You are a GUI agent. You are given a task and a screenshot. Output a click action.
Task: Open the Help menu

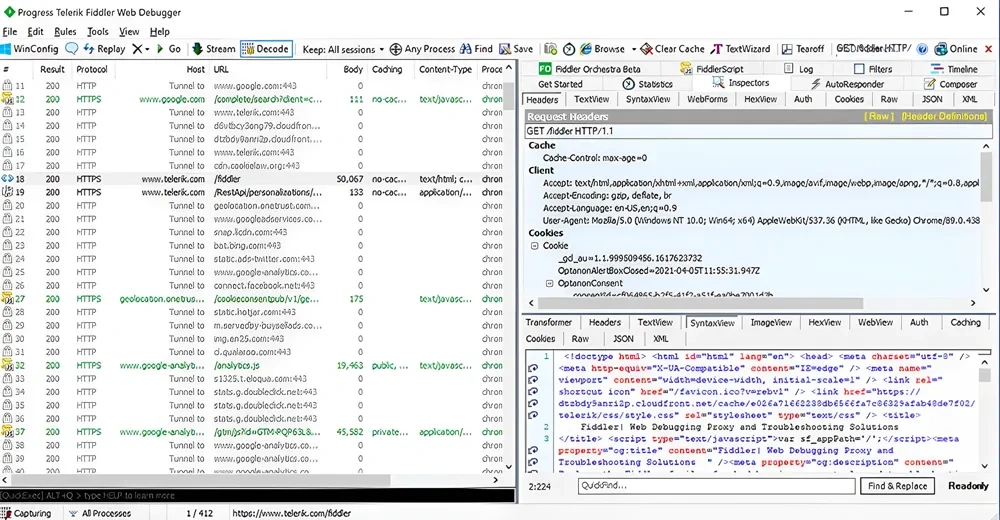point(159,31)
